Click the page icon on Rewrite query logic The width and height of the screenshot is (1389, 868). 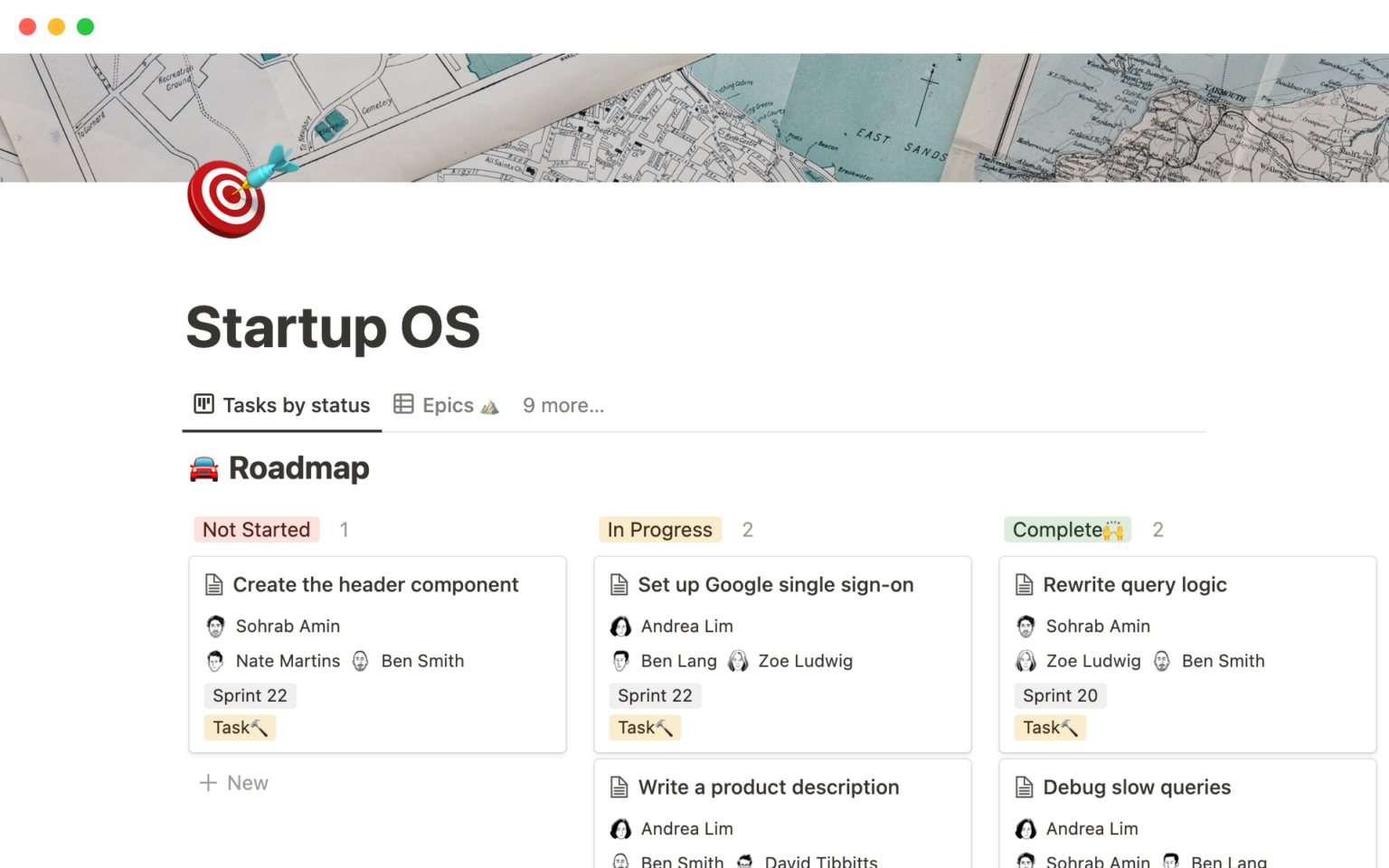click(x=1025, y=585)
